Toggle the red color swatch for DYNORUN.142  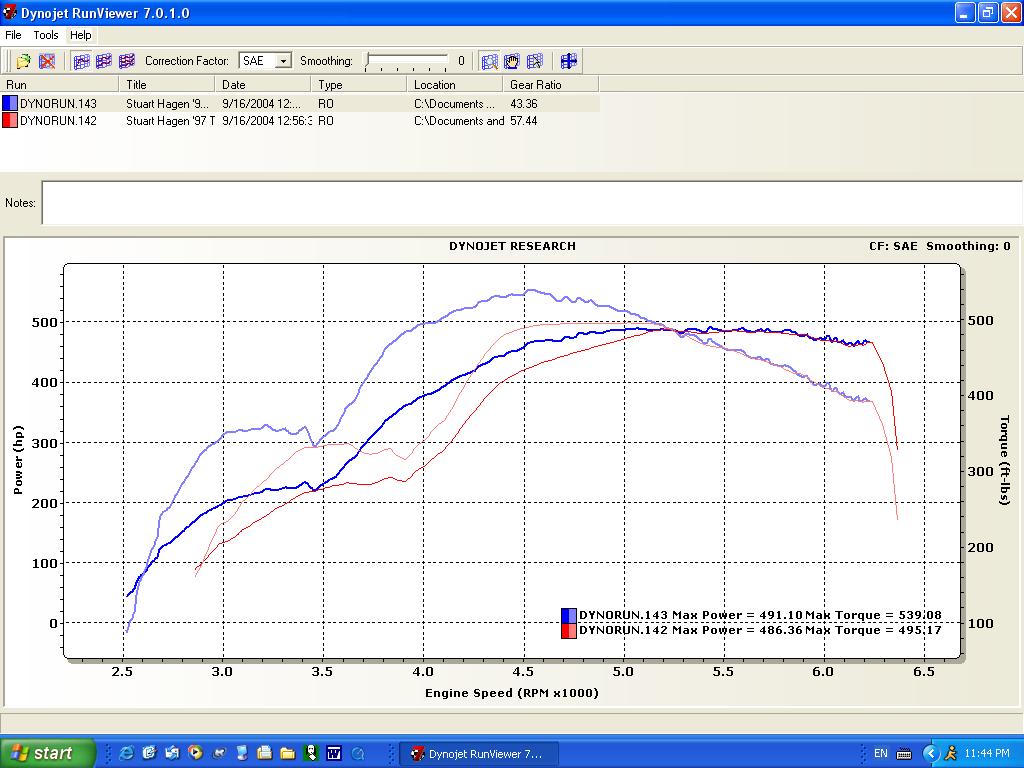8,121
